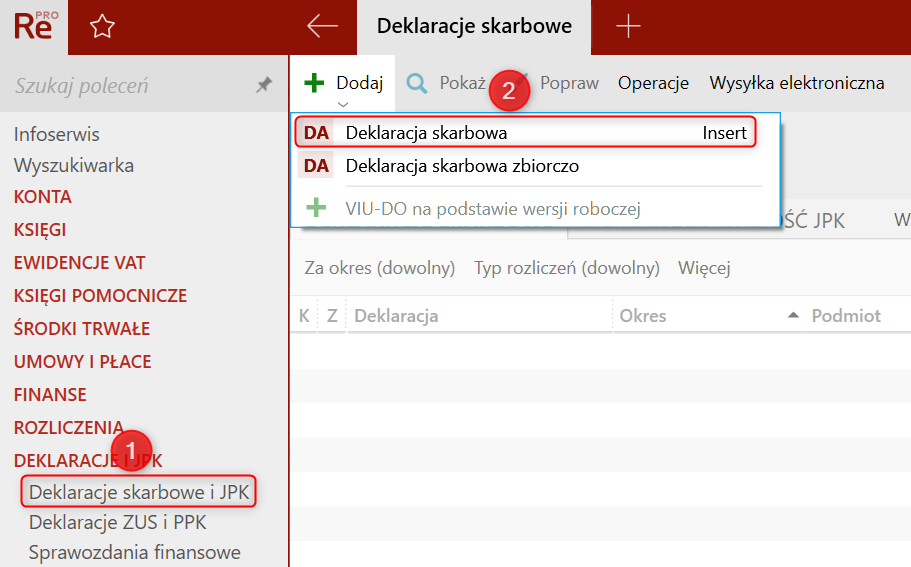Expand the KONTA section

click(42, 197)
